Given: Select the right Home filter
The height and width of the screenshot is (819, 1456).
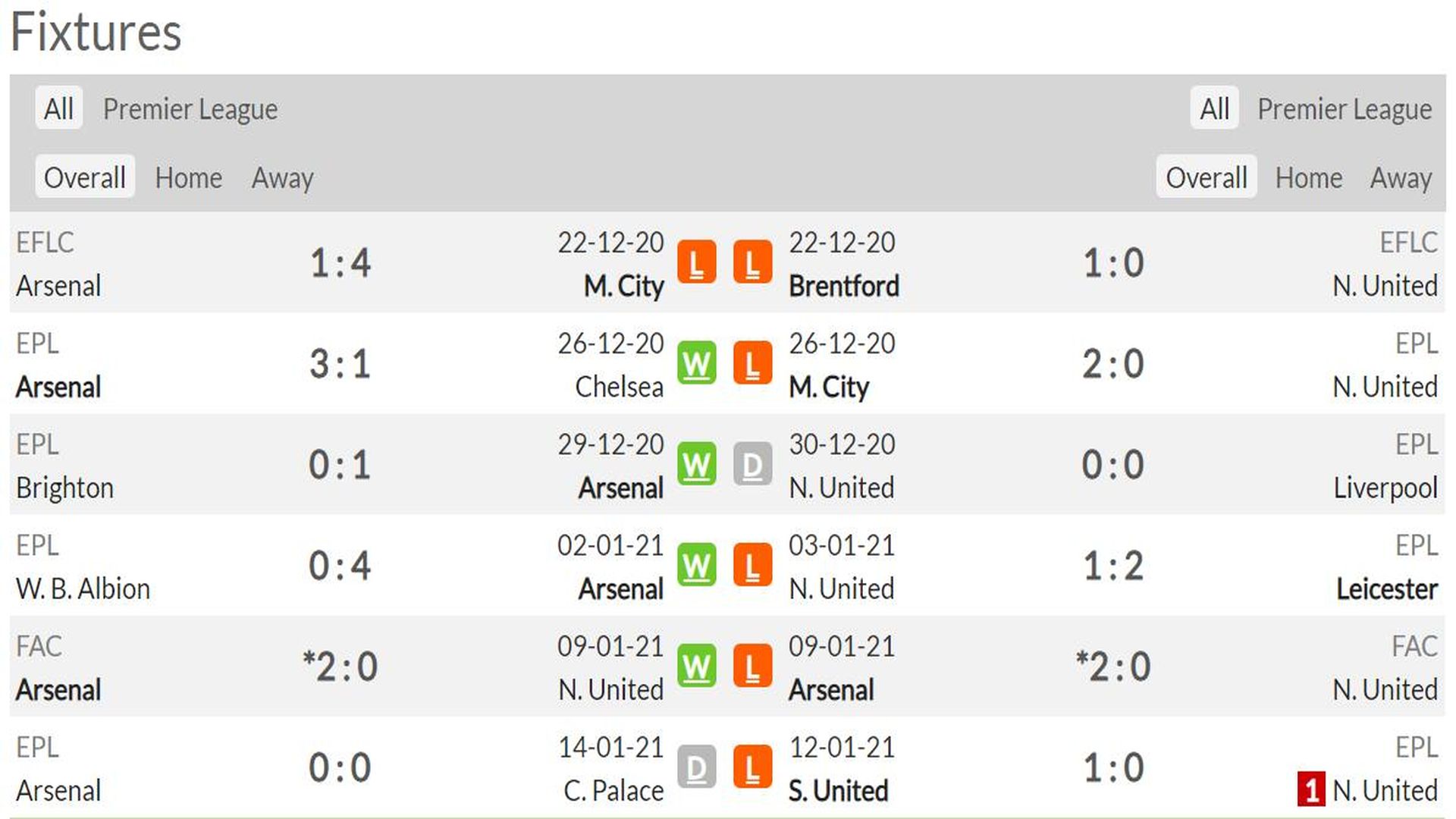Looking at the screenshot, I should pyautogui.click(x=1308, y=177).
